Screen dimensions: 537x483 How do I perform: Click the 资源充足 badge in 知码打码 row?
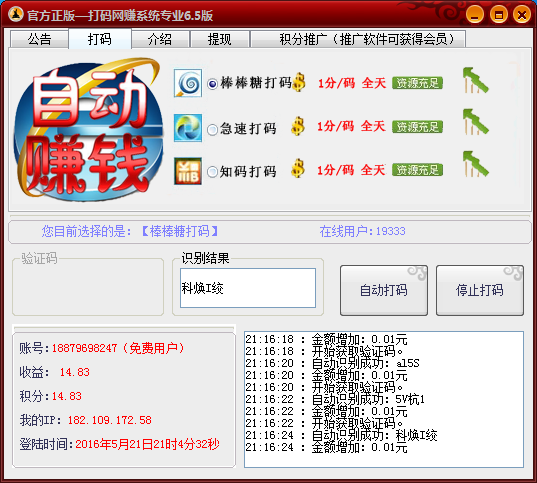click(417, 170)
